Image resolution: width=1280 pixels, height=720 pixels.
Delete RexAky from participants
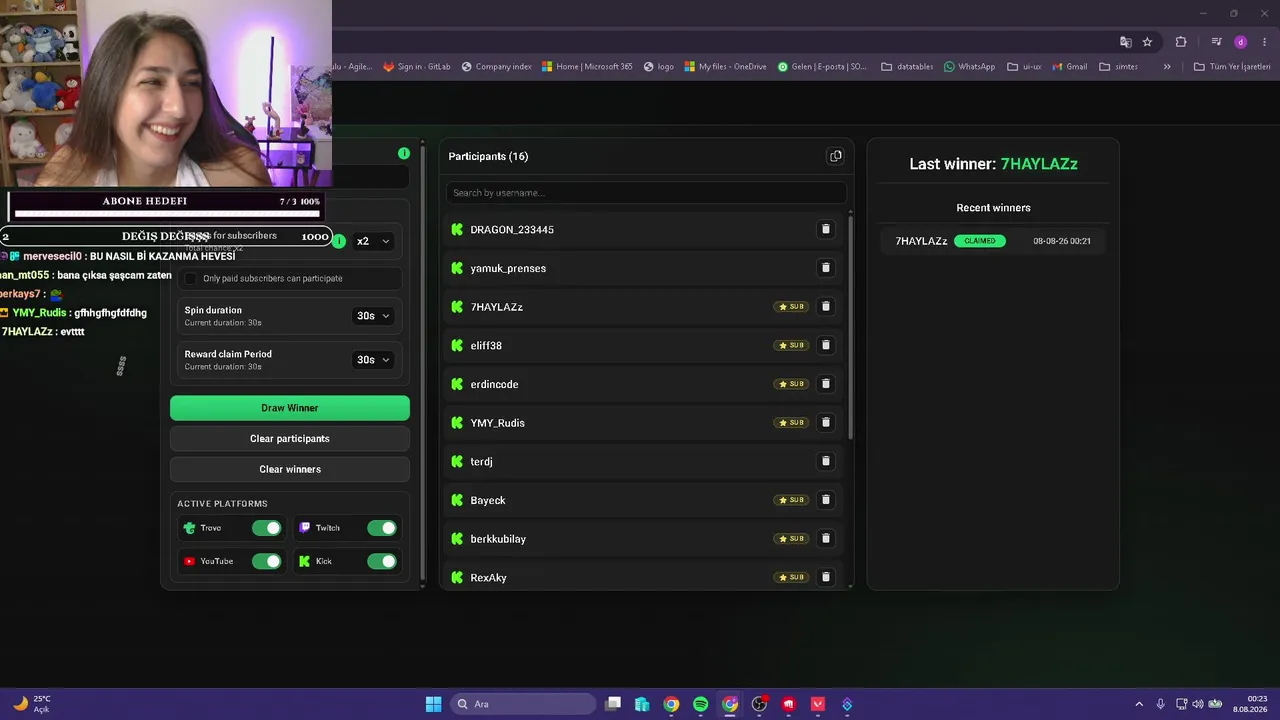[825, 577]
